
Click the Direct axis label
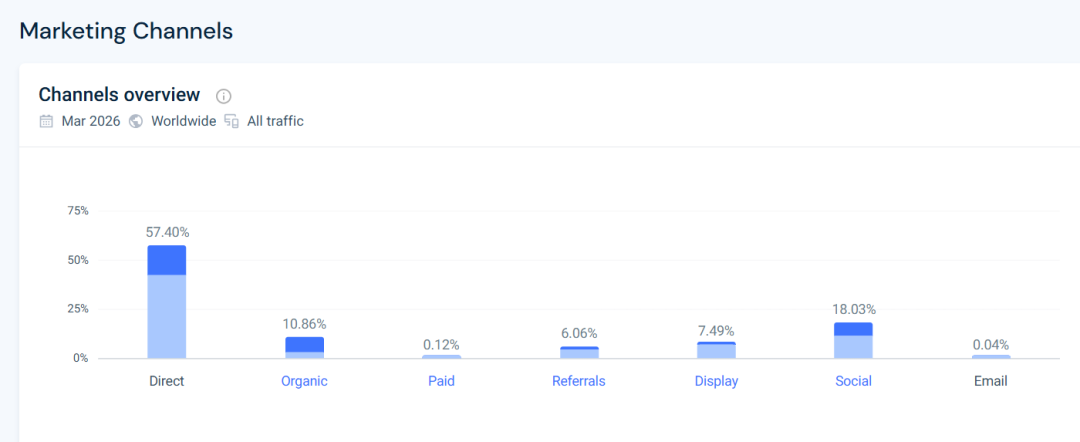click(x=166, y=381)
